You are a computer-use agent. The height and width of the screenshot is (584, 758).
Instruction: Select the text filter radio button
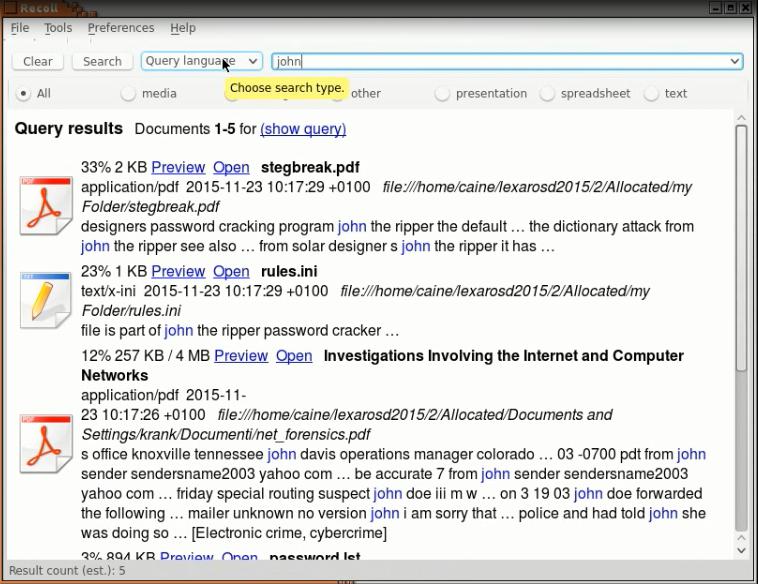click(x=651, y=93)
